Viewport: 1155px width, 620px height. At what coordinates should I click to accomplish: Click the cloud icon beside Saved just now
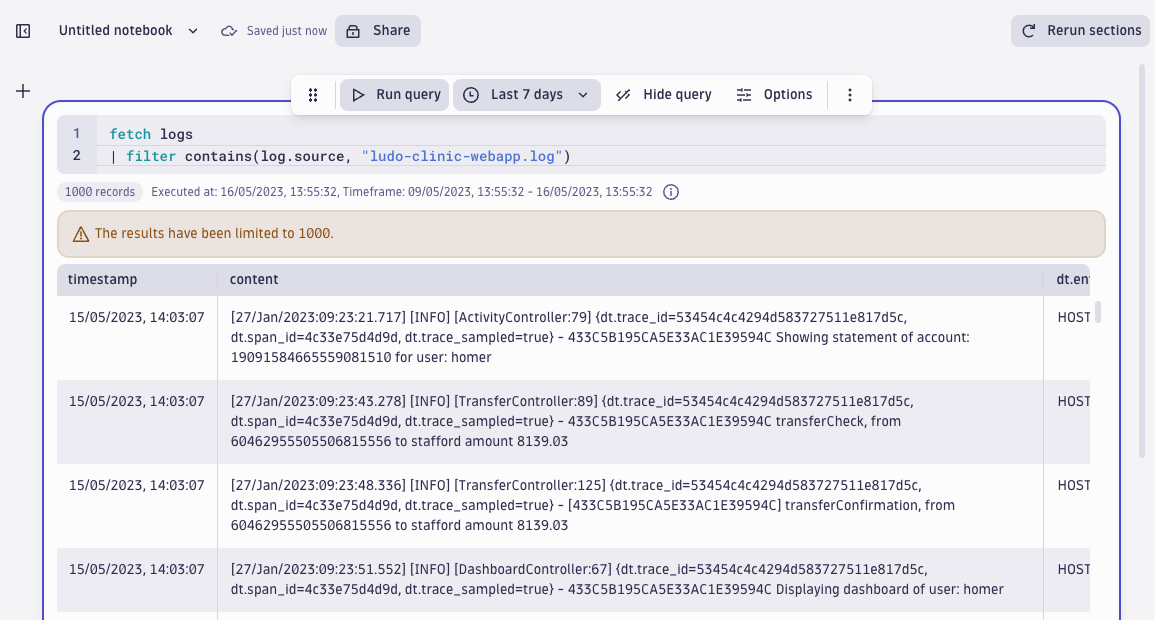(229, 31)
